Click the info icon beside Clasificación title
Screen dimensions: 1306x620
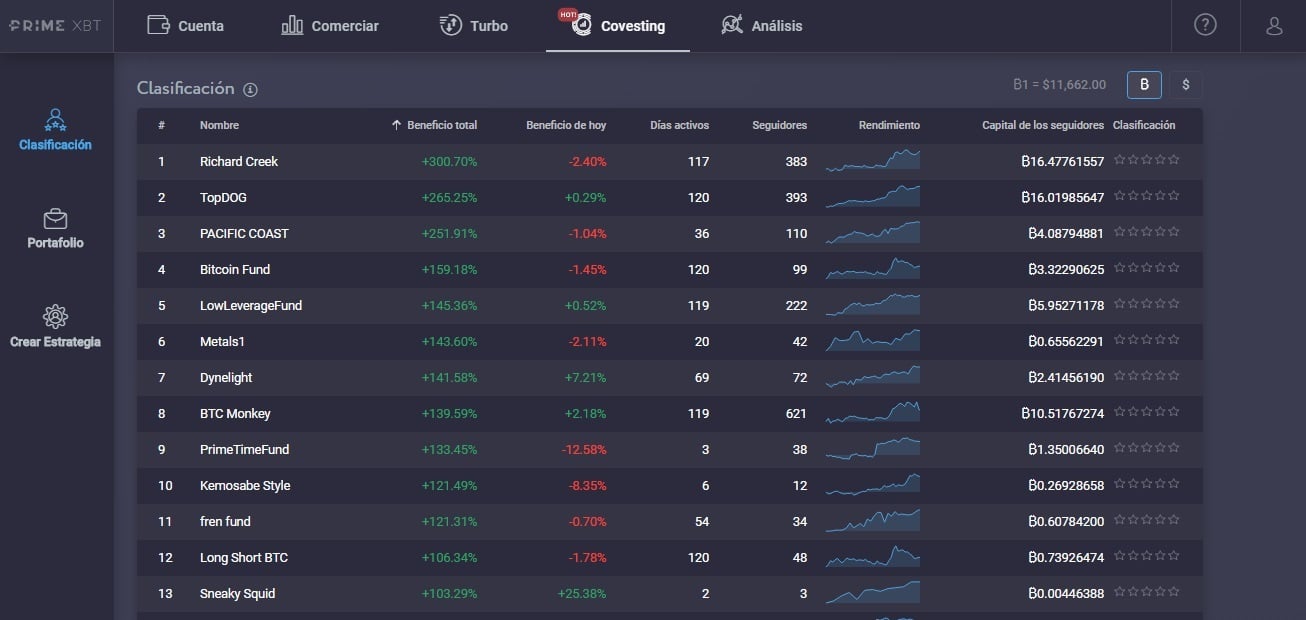pyautogui.click(x=250, y=89)
